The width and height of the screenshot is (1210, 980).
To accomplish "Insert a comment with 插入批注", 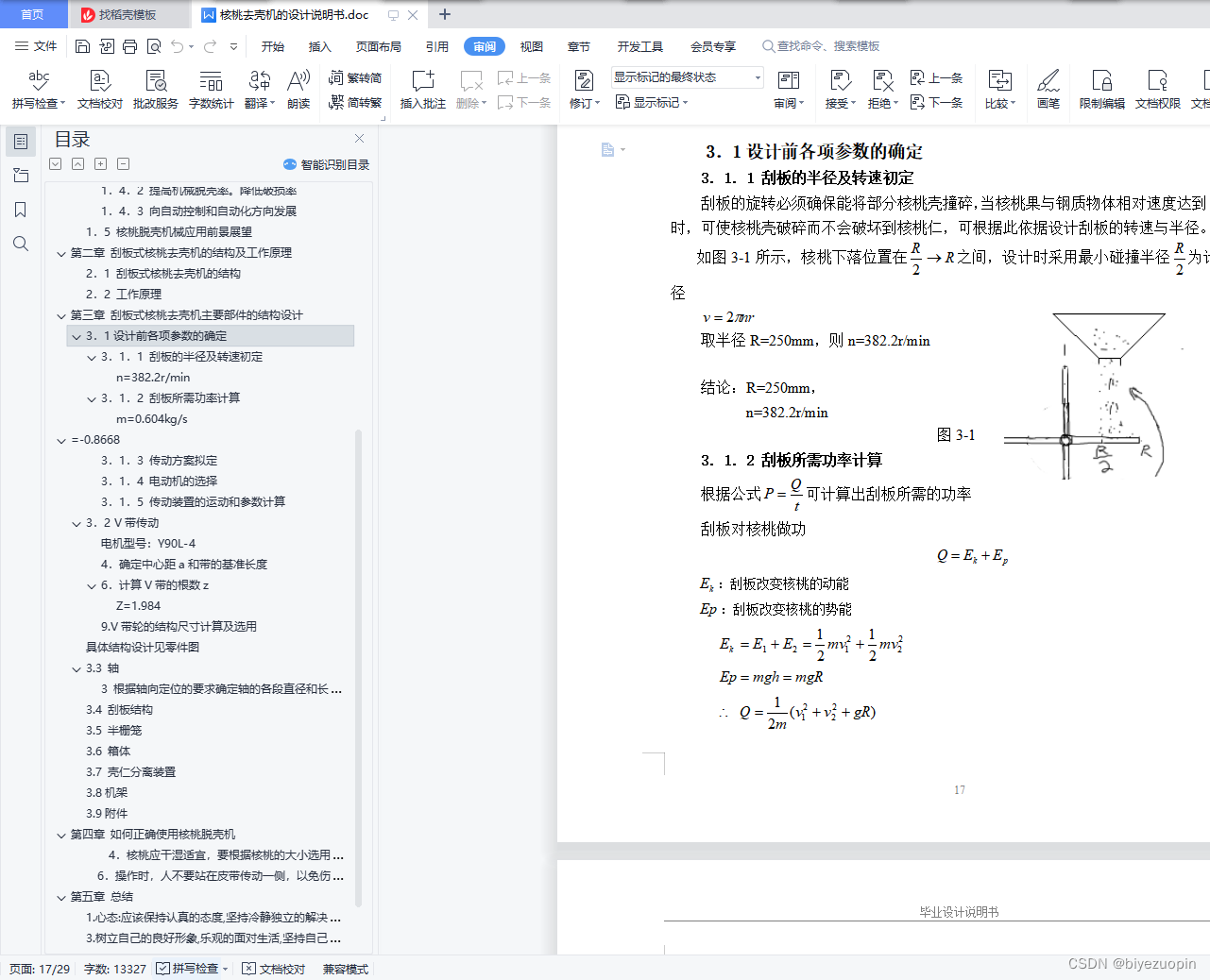I will pyautogui.click(x=423, y=90).
